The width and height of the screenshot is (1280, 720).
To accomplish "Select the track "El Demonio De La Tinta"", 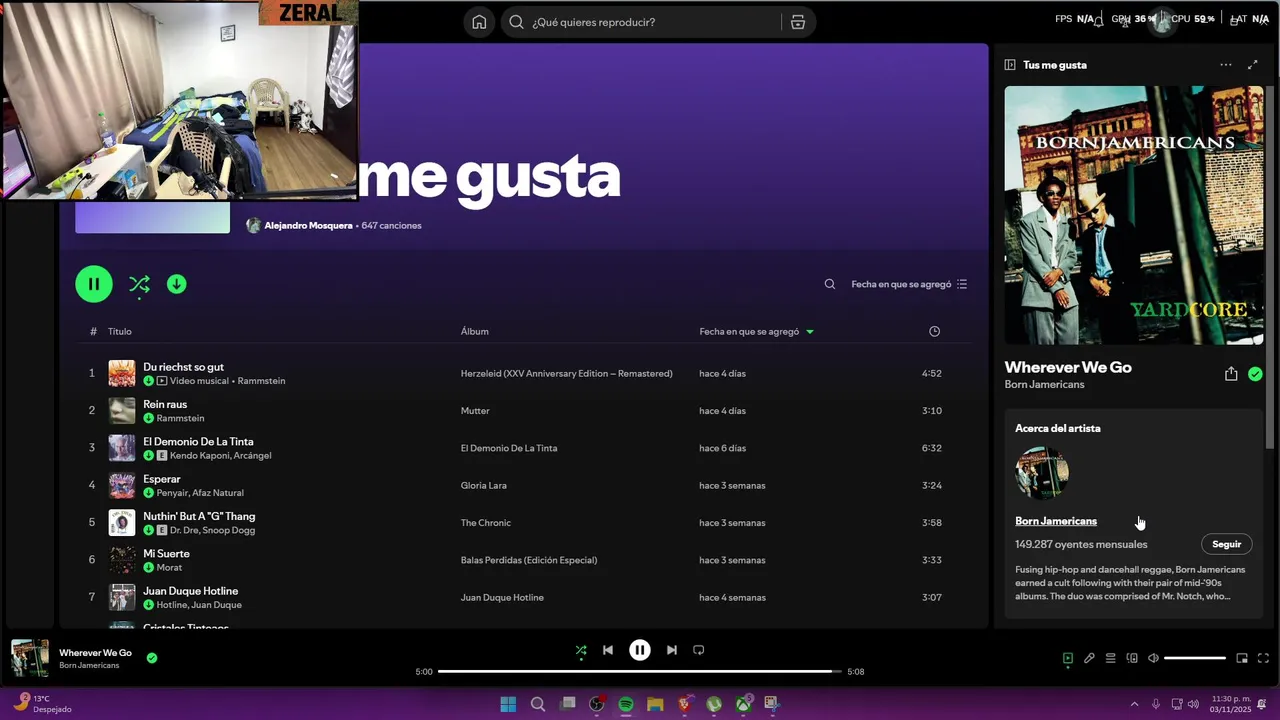I will pos(198,441).
